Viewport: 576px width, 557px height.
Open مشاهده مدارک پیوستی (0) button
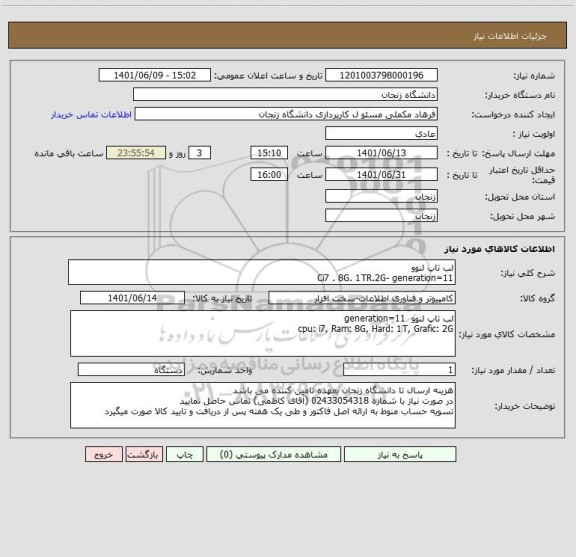click(x=274, y=454)
